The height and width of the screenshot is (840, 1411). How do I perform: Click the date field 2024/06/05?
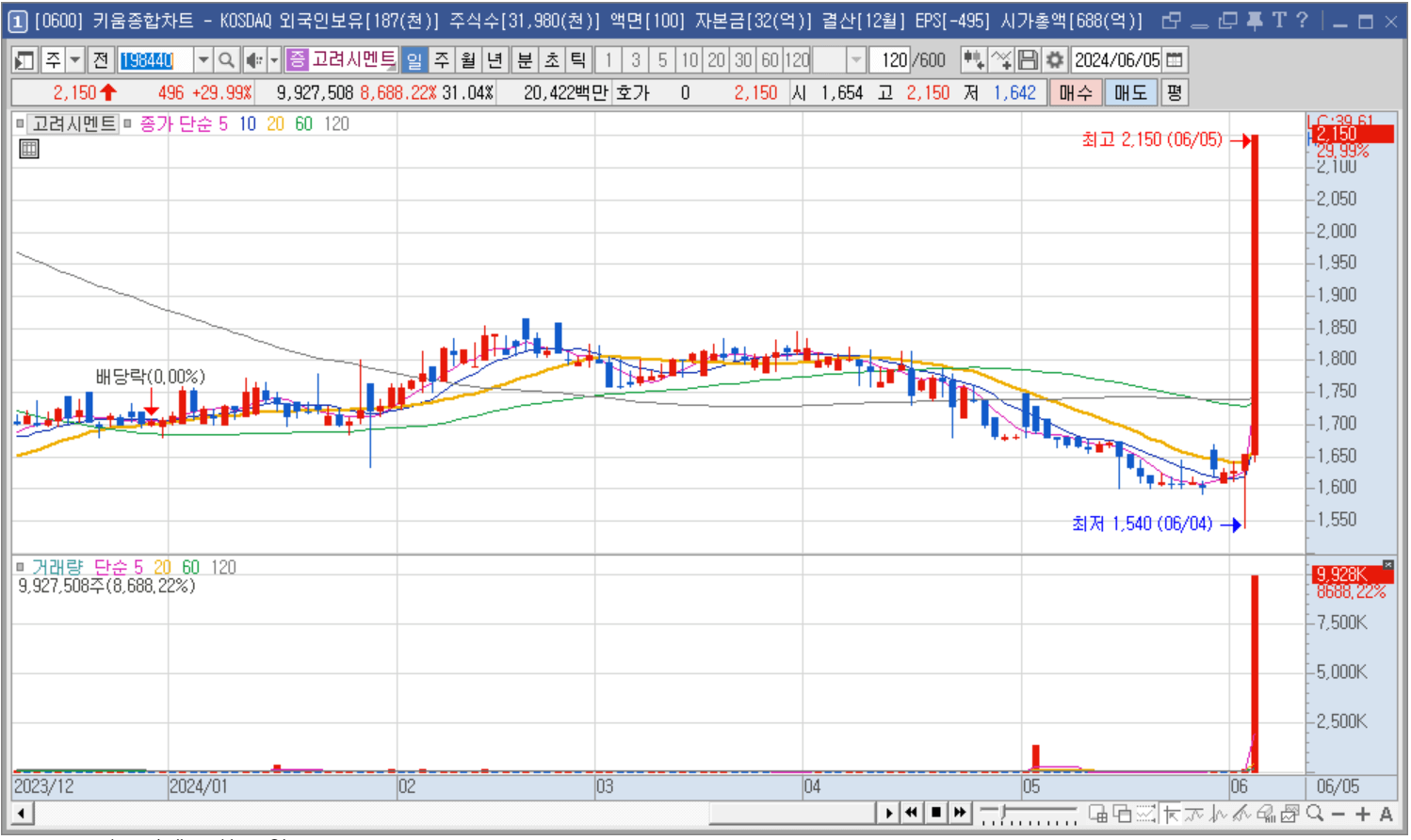point(1117,60)
